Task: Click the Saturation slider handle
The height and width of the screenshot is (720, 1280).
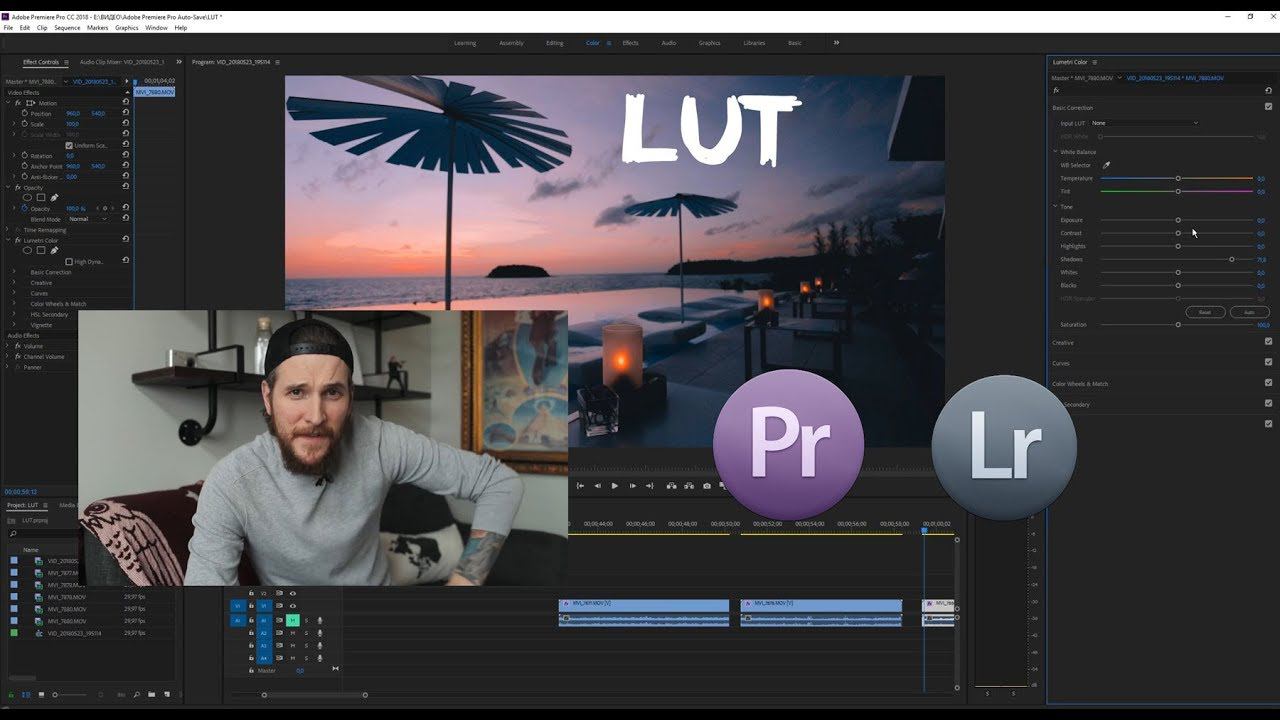Action: point(1178,324)
